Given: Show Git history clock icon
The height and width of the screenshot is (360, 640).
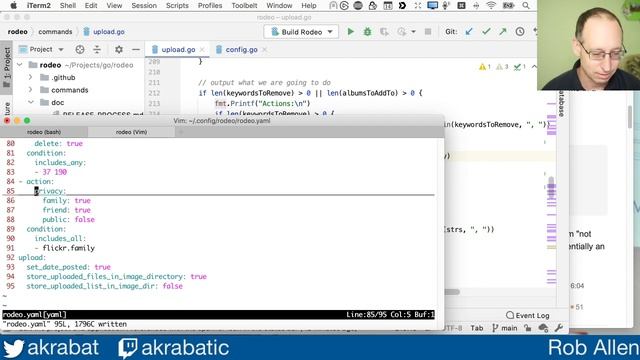Looking at the screenshot, I should point(520,31).
